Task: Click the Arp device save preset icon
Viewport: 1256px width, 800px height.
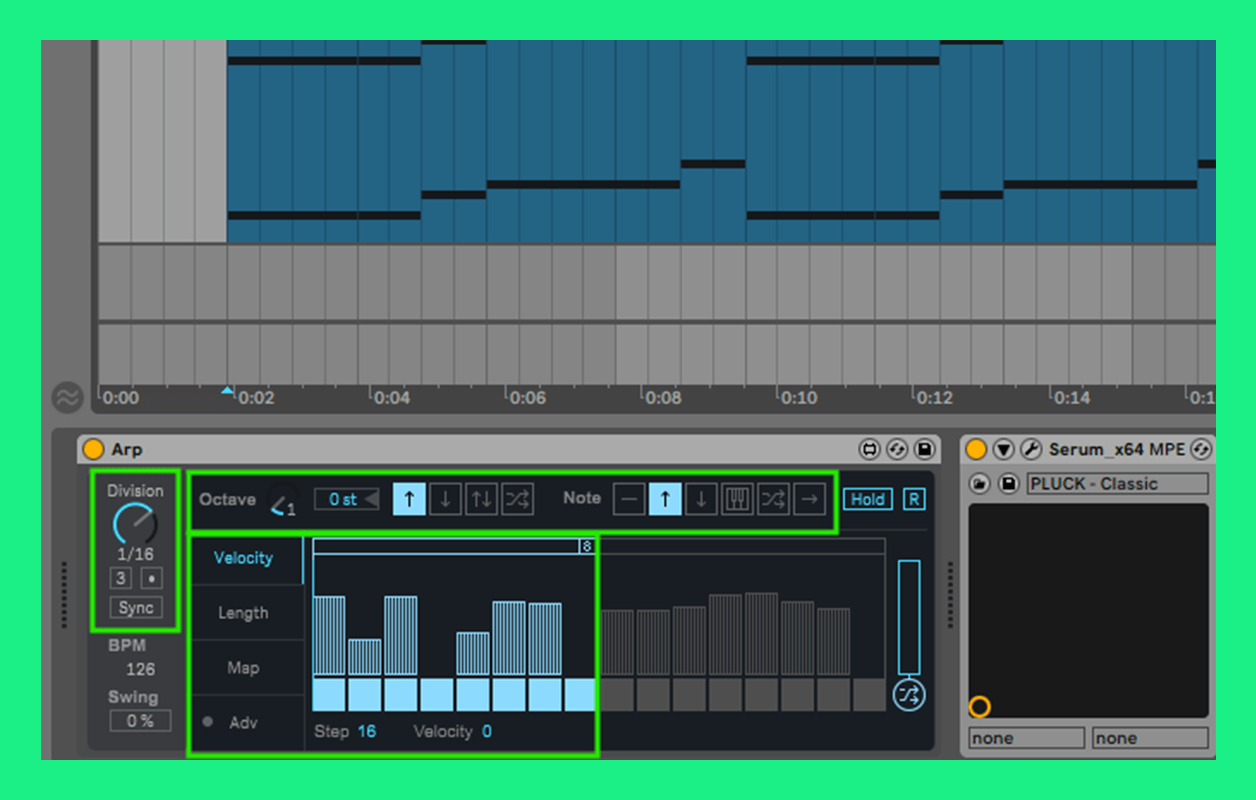Action: coord(925,450)
